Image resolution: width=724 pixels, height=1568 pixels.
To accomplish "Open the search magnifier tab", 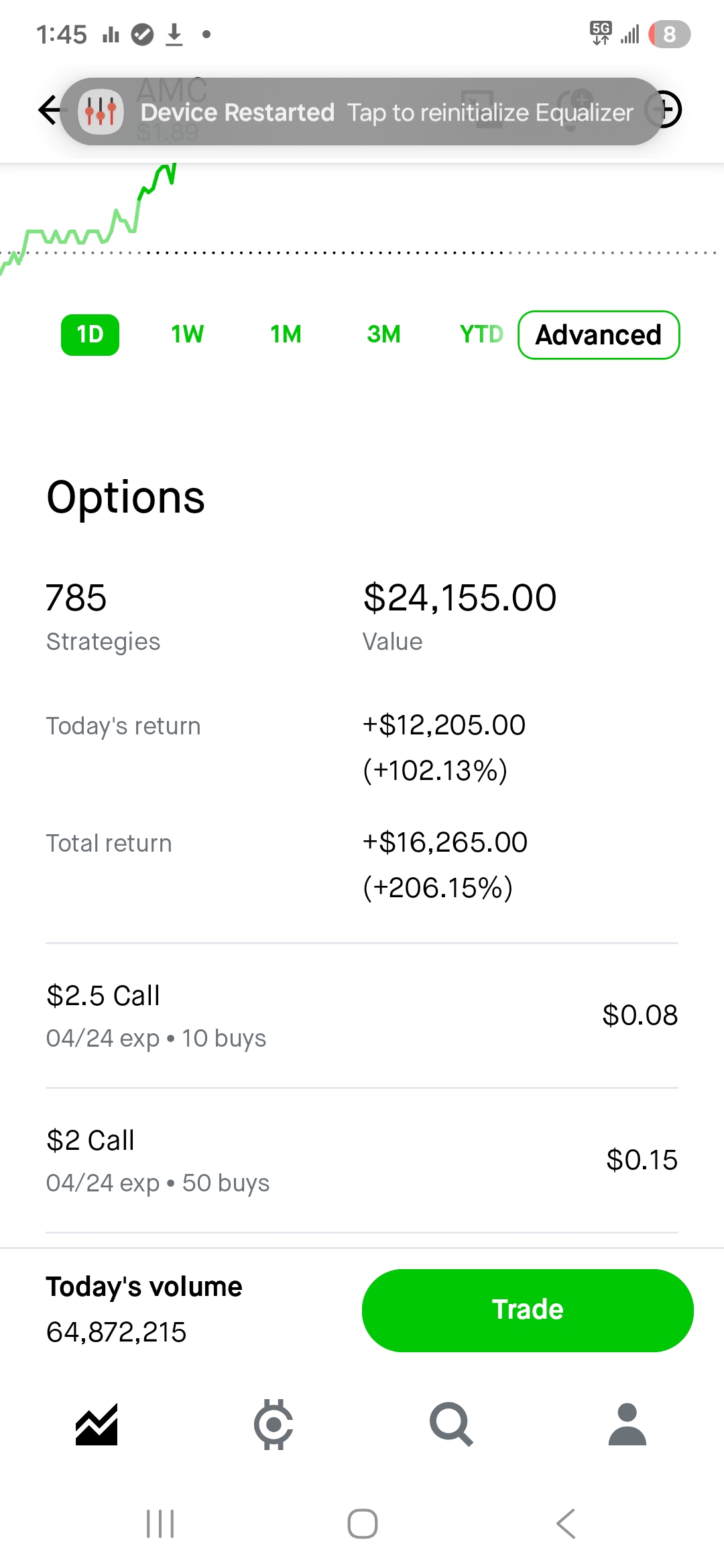I will point(451,1424).
